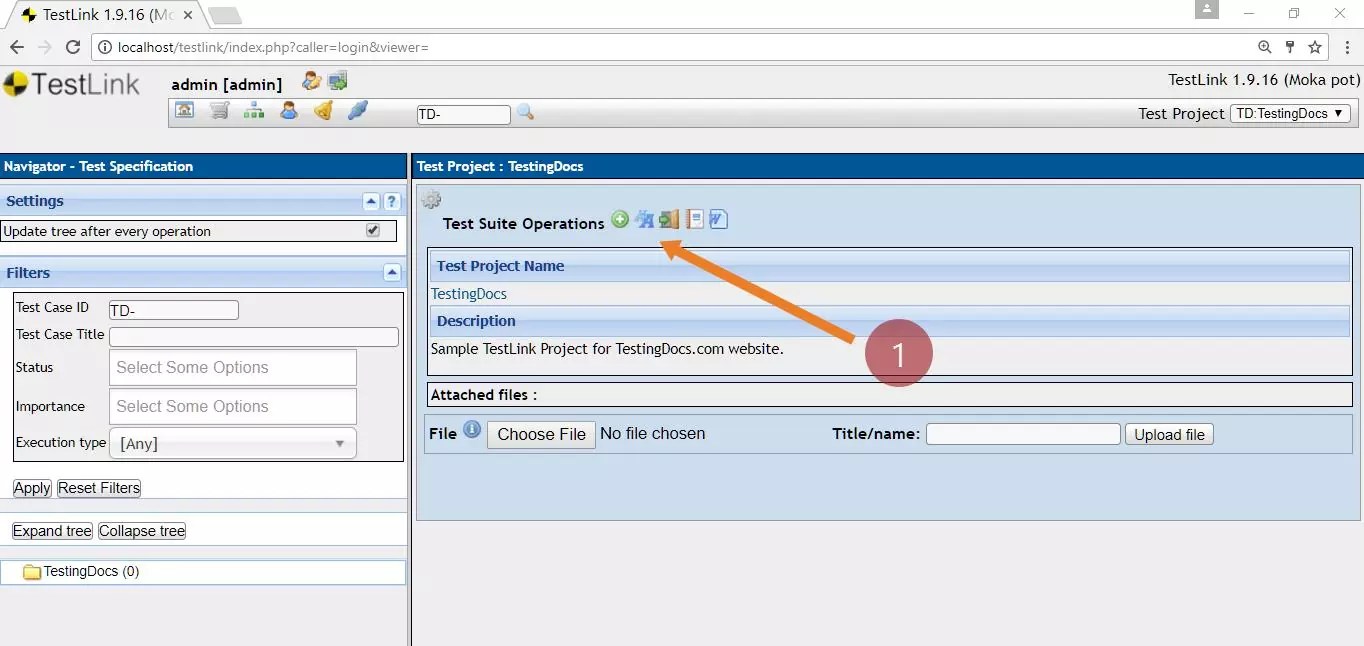Focus the top toolbar TD- search field
The width and height of the screenshot is (1364, 646).
[463, 114]
